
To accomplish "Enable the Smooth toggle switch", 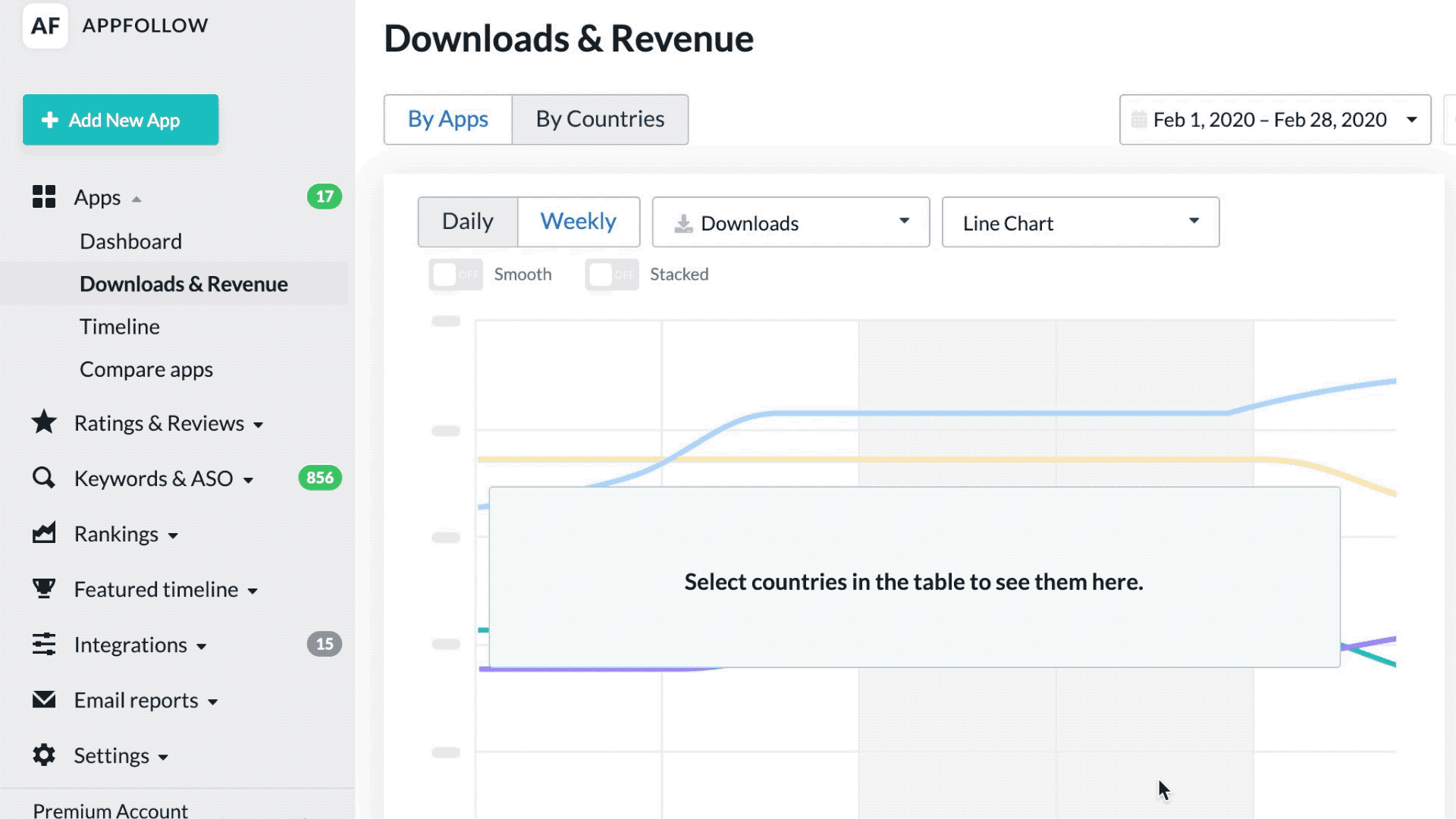I will (455, 275).
